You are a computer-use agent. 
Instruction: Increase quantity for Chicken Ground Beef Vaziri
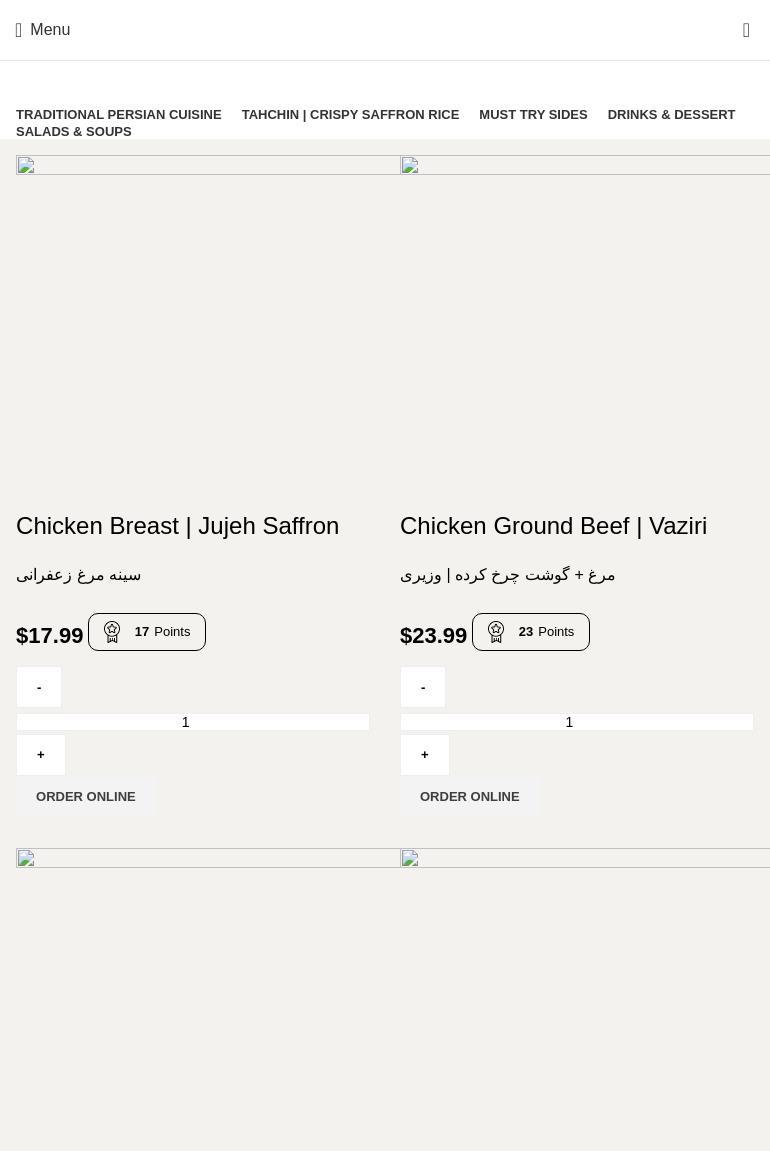[x=425, y=755]
